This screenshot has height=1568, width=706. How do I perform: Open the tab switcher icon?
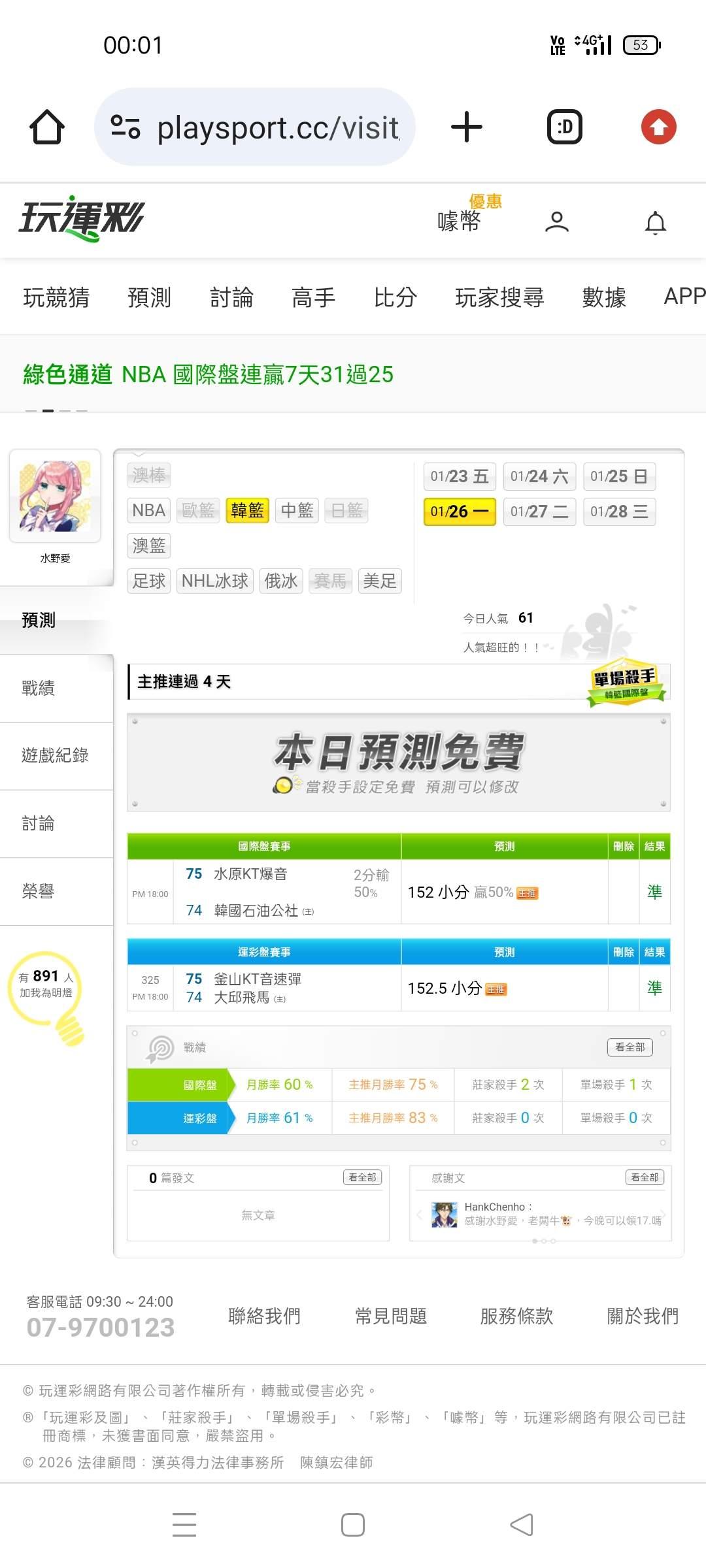[x=564, y=127]
